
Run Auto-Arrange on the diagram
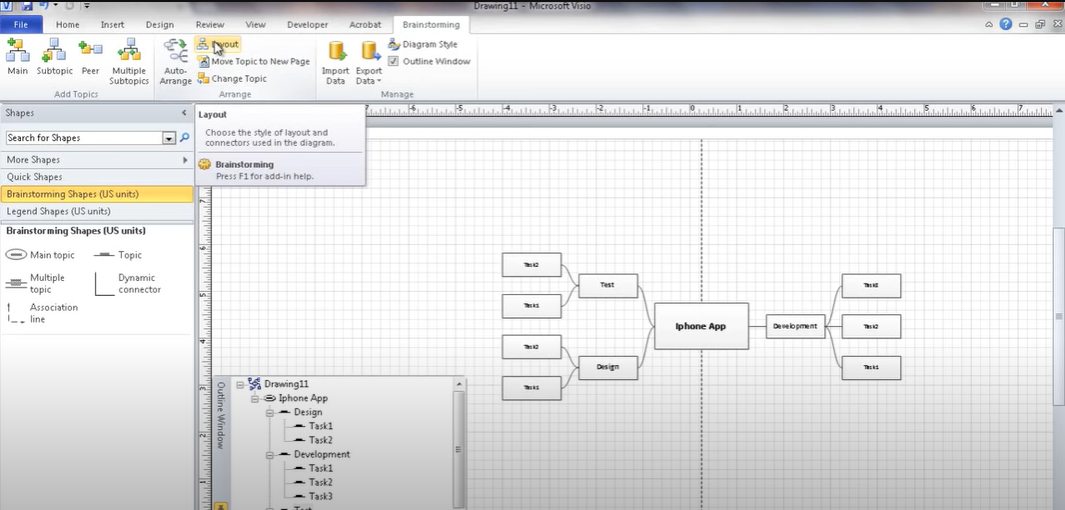coord(175,61)
